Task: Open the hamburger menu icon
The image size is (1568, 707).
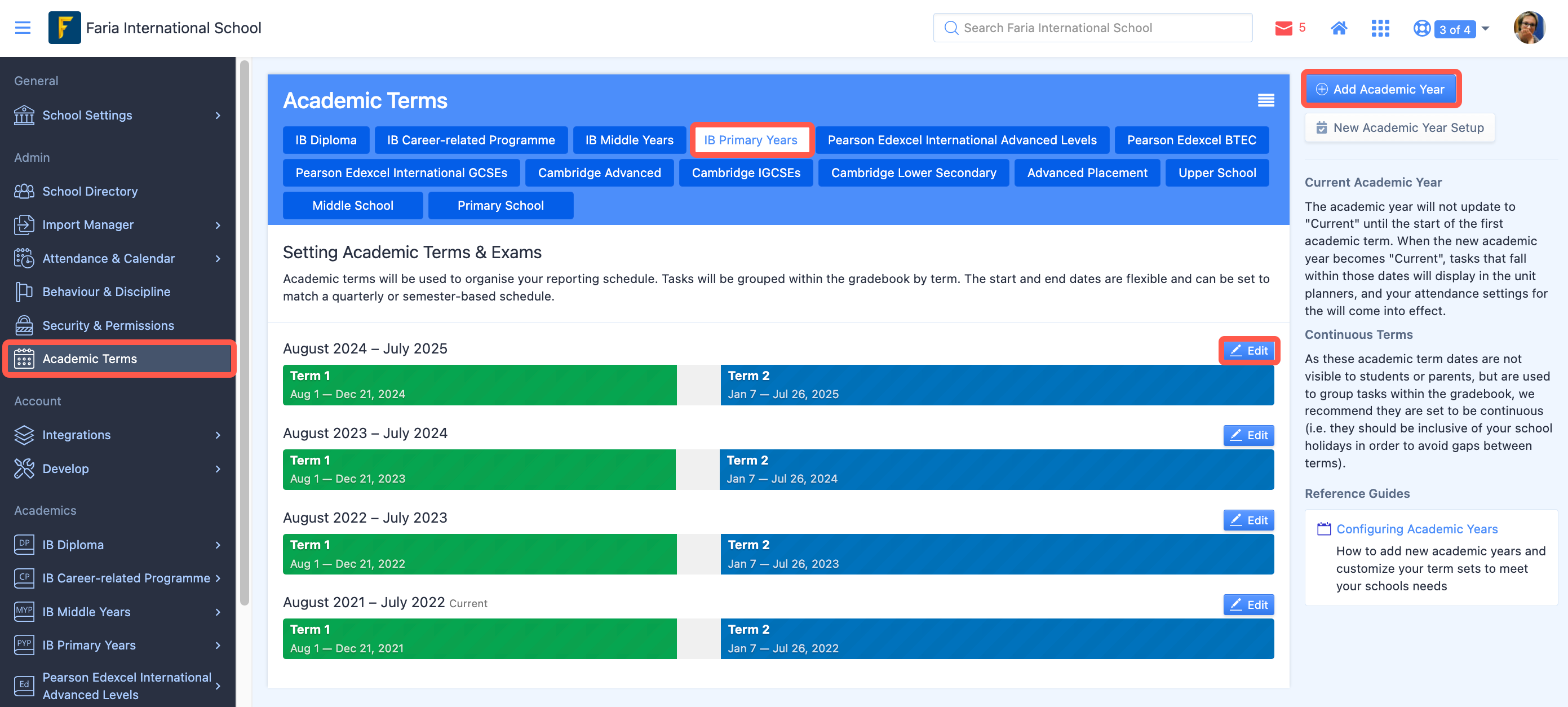Action: tap(23, 28)
